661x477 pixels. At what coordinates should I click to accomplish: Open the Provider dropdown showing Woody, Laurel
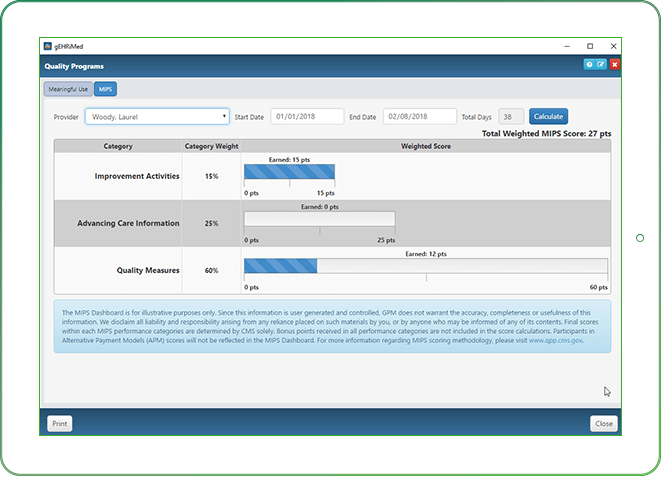(157, 117)
